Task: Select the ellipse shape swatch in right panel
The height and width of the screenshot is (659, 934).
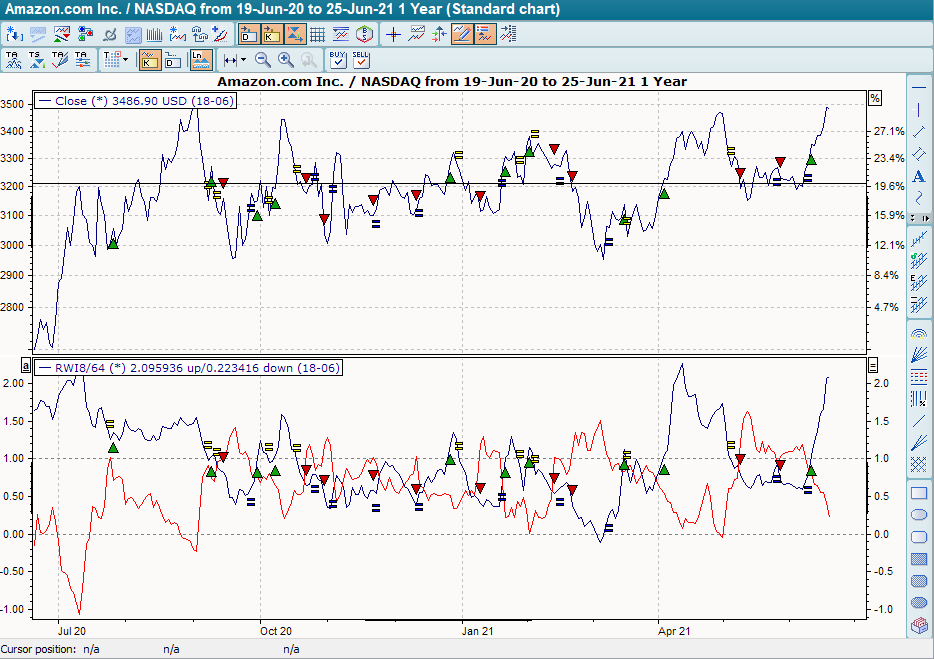Action: point(919,514)
